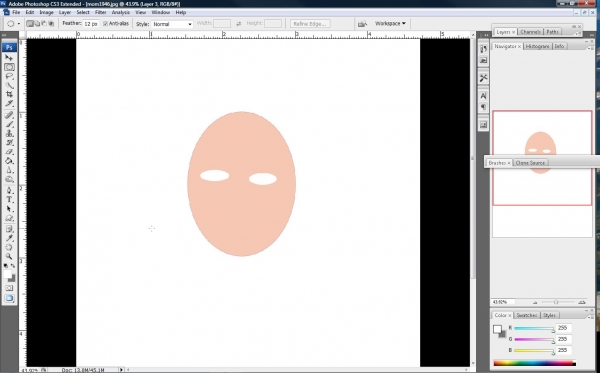600x373 pixels.
Task: Switch to the Channels tab
Action: point(530,32)
